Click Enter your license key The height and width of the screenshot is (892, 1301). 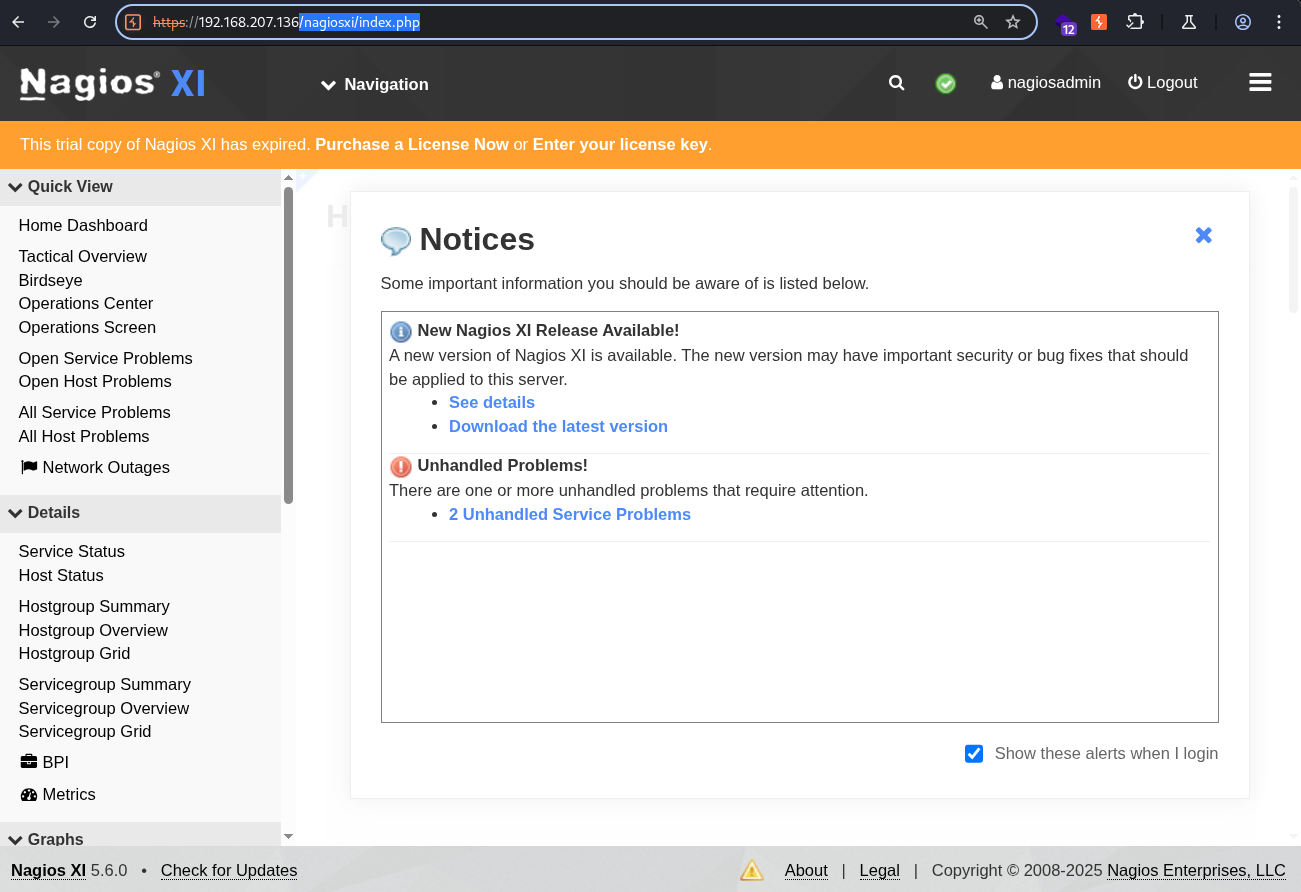click(x=620, y=144)
